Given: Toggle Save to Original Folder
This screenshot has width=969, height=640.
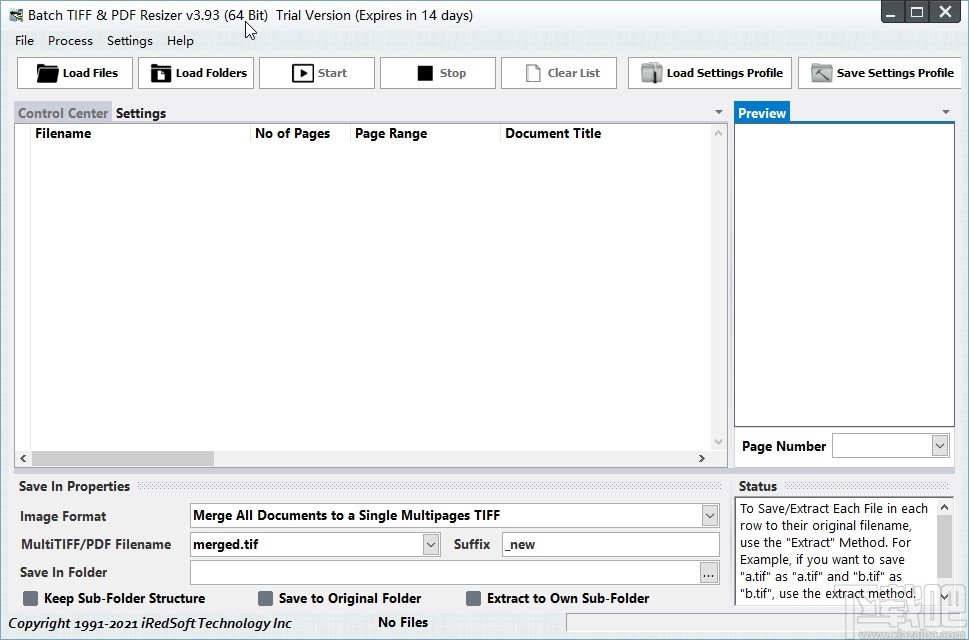Looking at the screenshot, I should (x=266, y=598).
